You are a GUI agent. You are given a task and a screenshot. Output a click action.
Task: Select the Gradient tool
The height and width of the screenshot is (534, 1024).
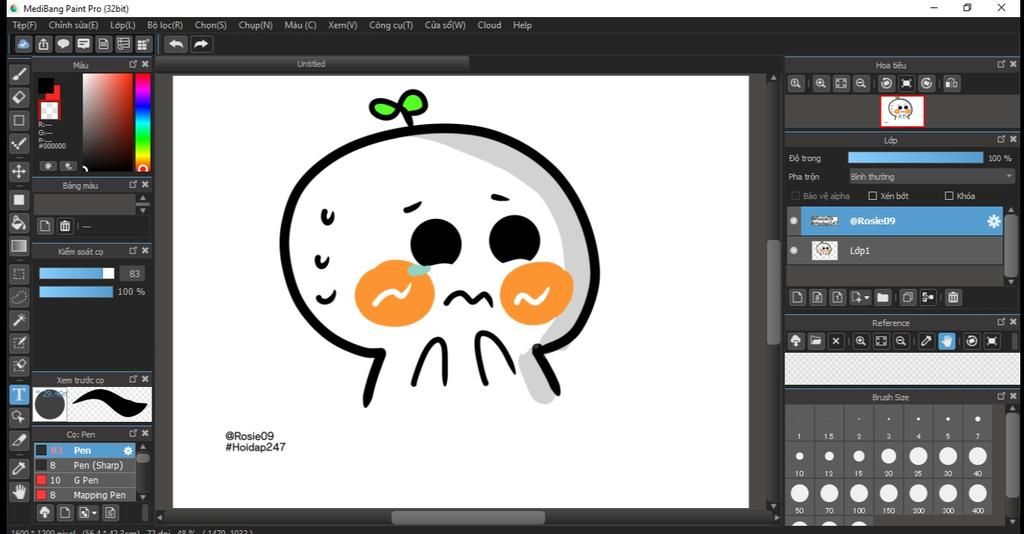tap(19, 246)
